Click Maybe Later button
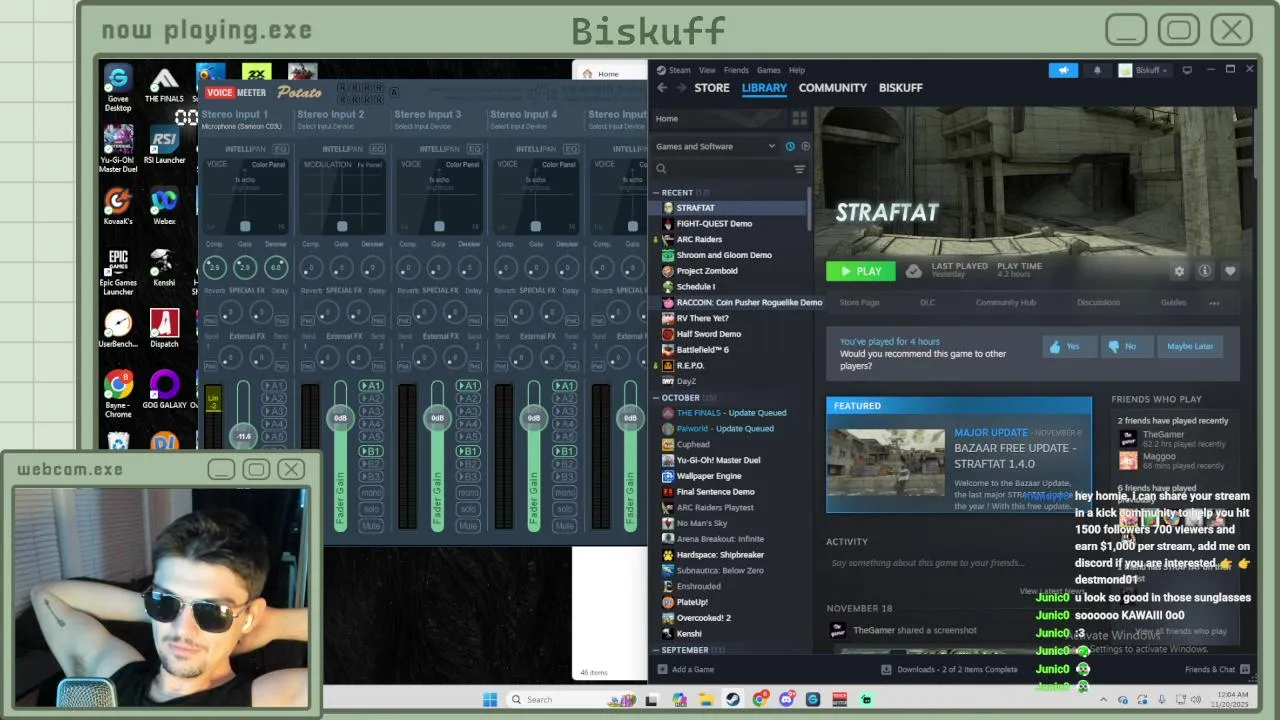The height and width of the screenshot is (720, 1280). (1190, 346)
